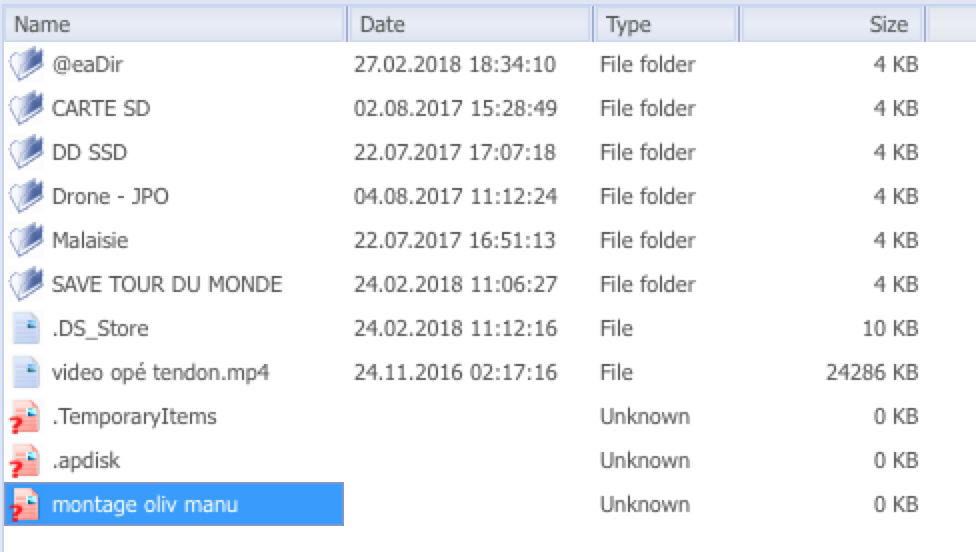
Task: Select the SAVE TOUR DU MONDE row
Action: tap(167, 285)
